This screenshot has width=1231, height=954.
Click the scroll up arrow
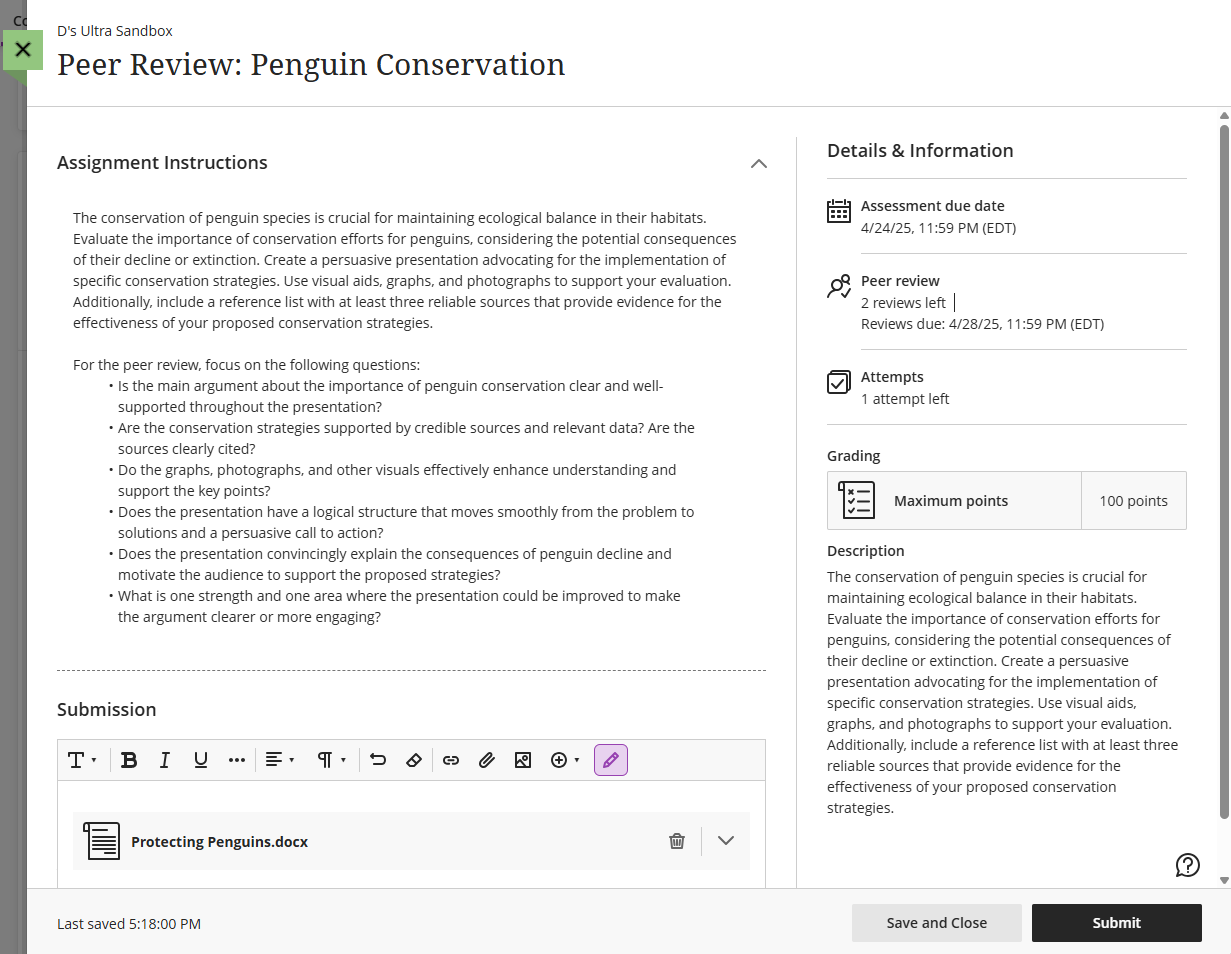[1224, 116]
